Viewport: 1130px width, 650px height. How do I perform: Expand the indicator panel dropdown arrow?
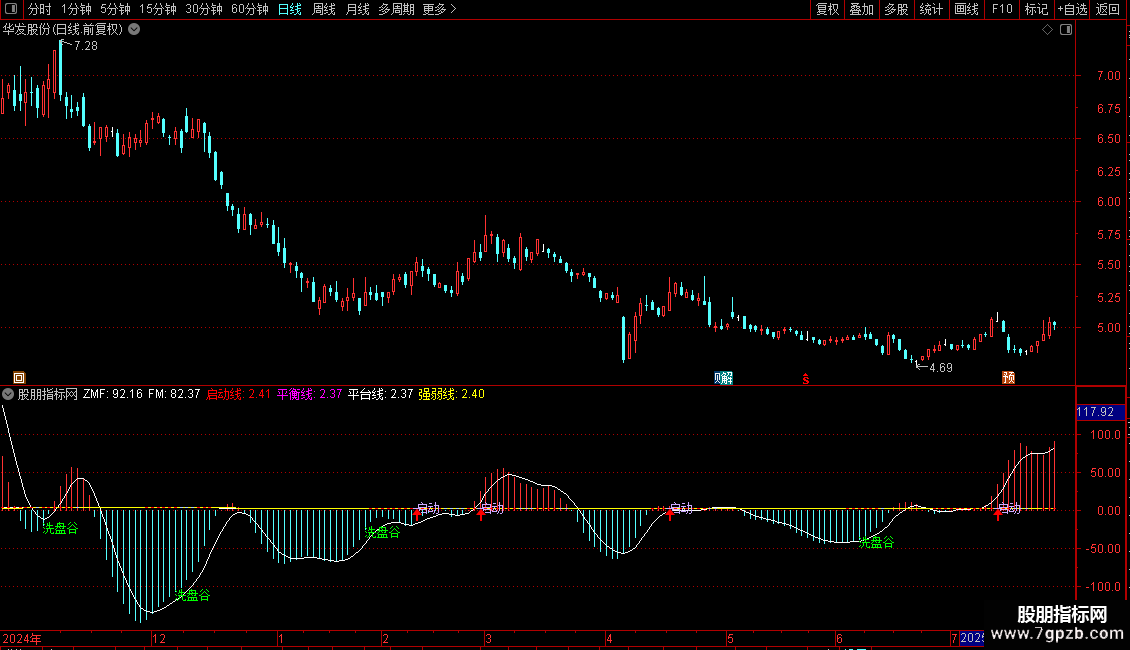(8, 394)
